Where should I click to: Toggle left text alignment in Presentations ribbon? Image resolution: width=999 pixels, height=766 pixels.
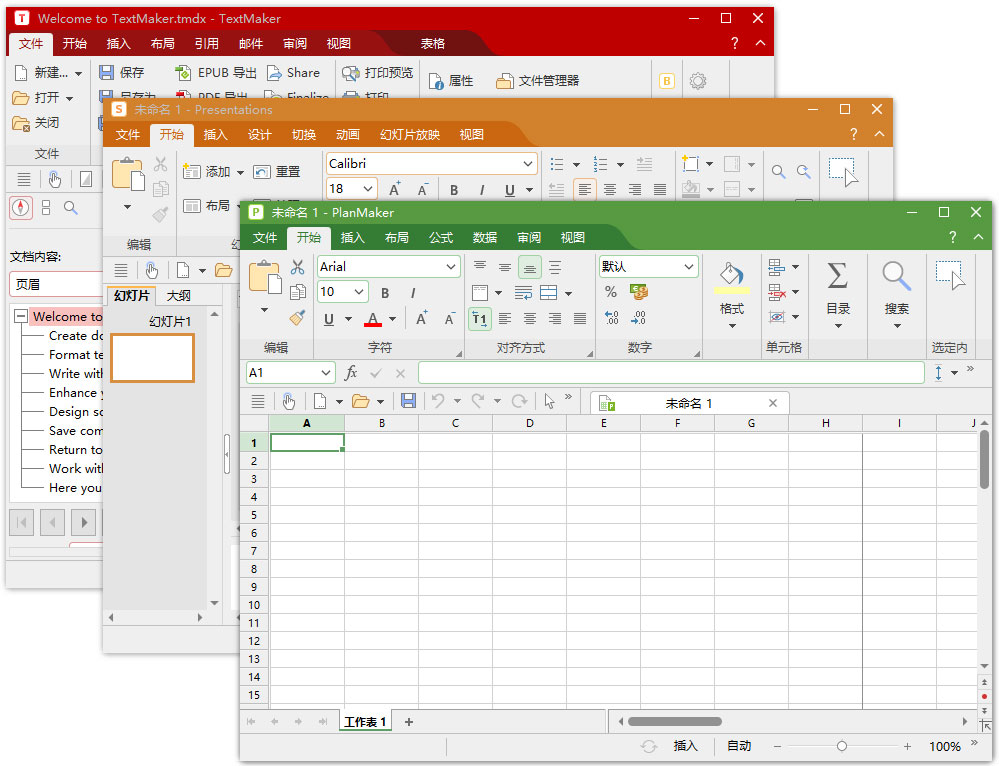(584, 189)
